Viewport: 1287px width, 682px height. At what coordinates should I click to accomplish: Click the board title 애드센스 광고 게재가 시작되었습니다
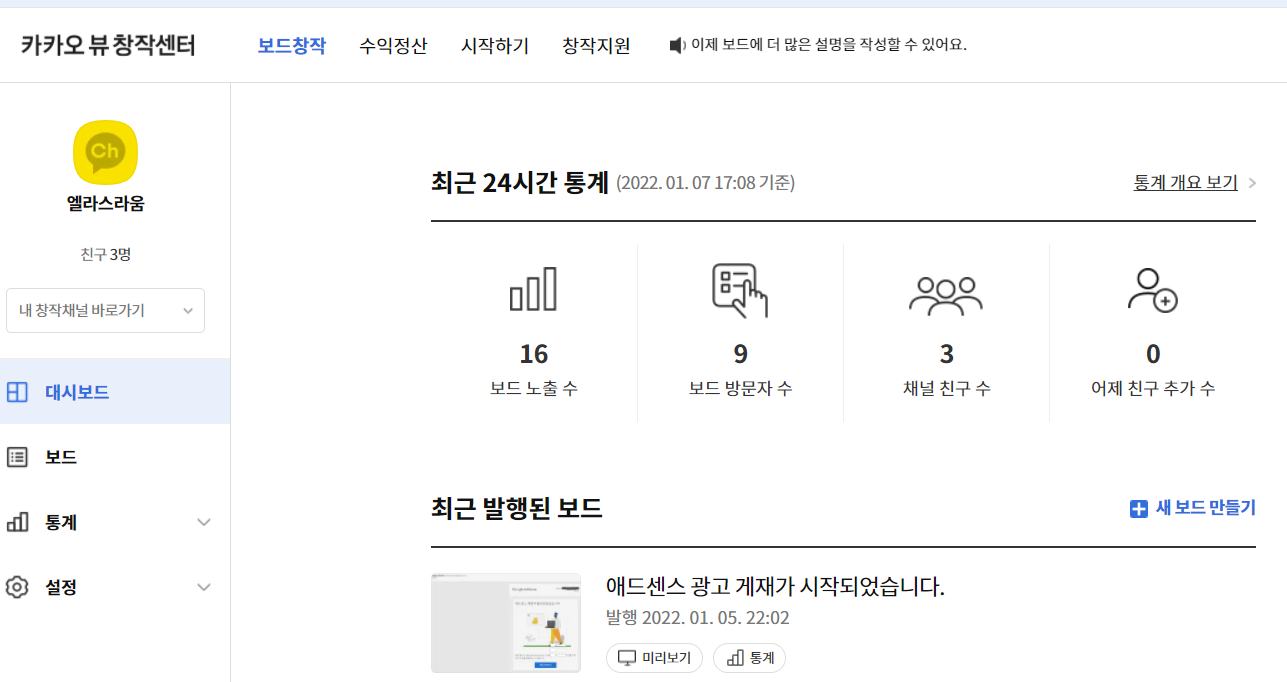click(x=775, y=586)
